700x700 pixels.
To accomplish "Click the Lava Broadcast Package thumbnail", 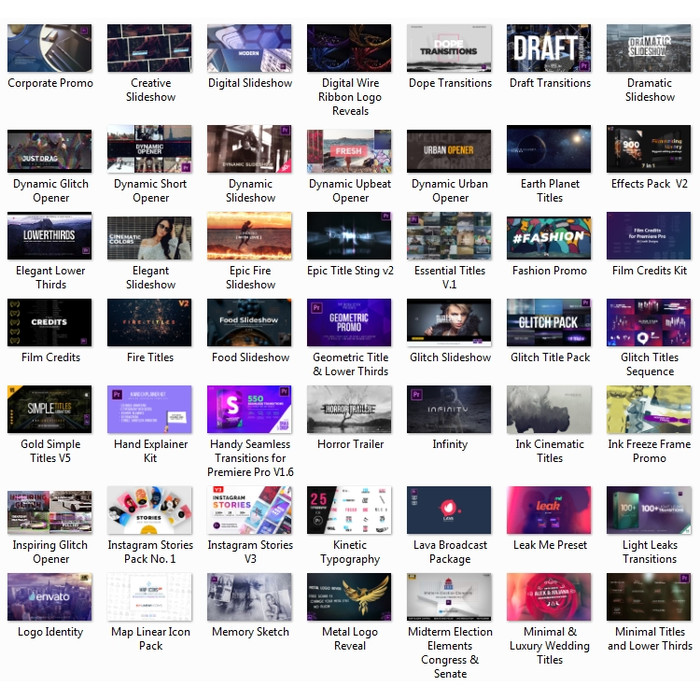I will click(450, 510).
